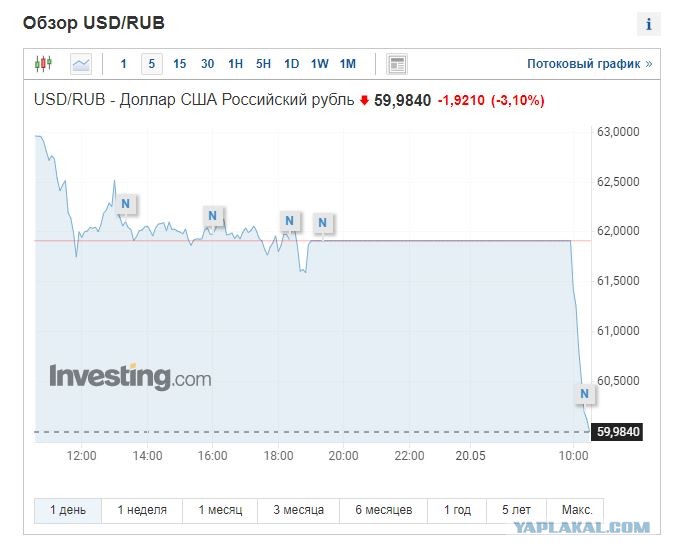Select the 1W interval

(x=319, y=64)
